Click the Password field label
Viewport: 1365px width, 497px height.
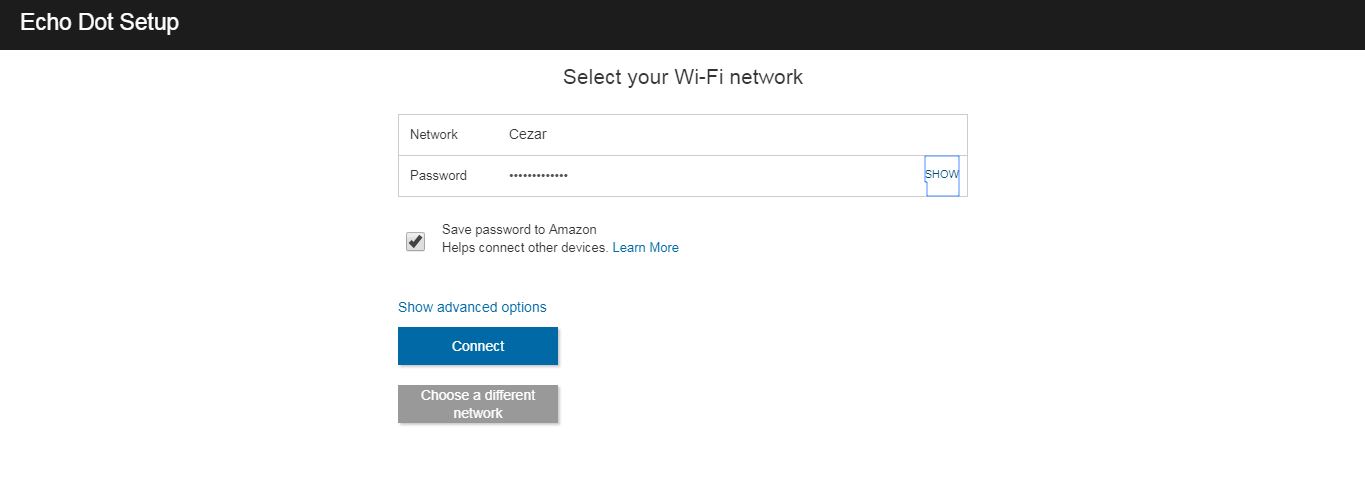click(x=438, y=176)
